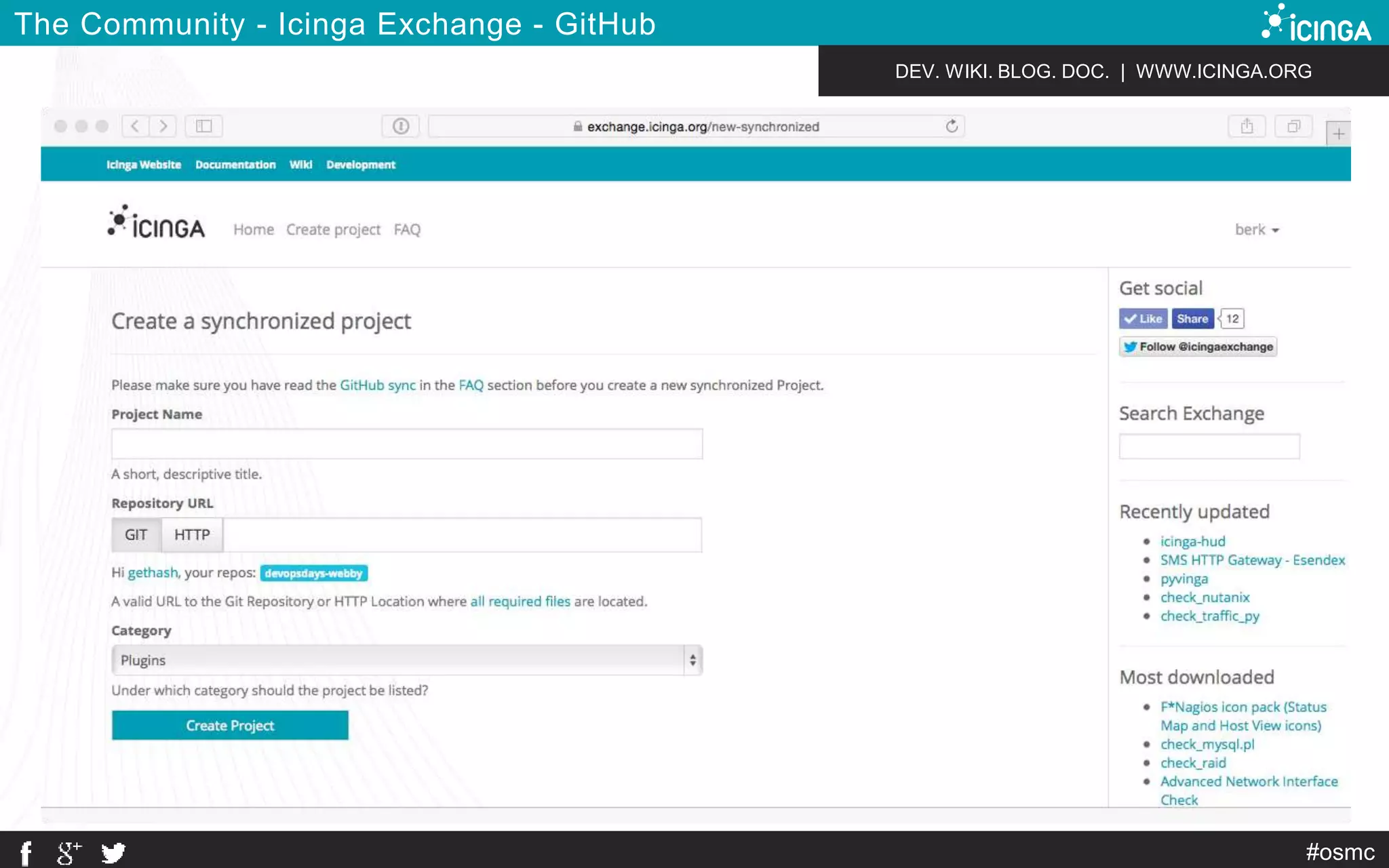This screenshot has height=868, width=1389.
Task: Click the Icinga logo on exchange page
Action: pos(156,222)
